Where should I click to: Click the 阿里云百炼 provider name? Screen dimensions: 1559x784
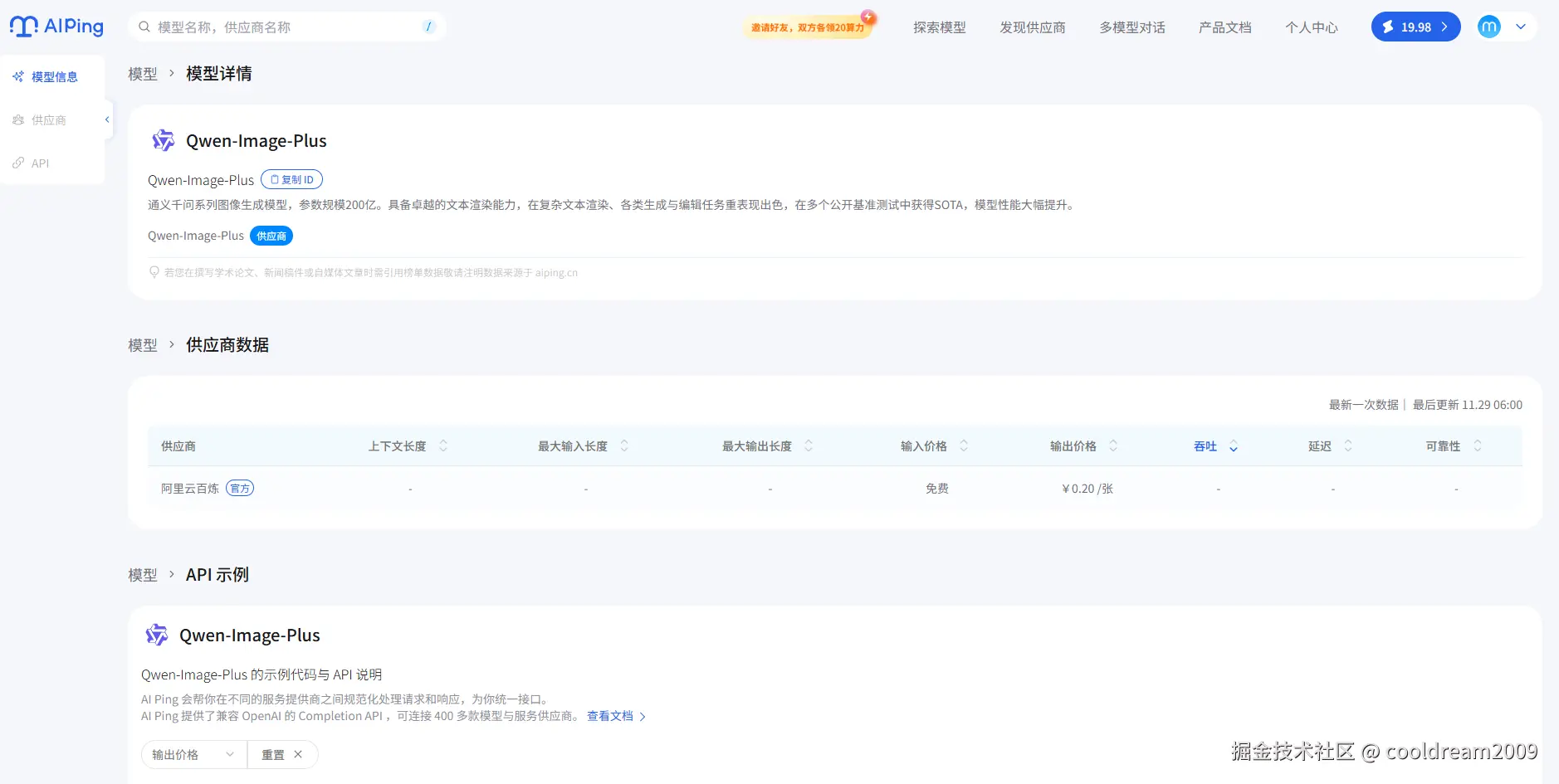[x=190, y=489]
